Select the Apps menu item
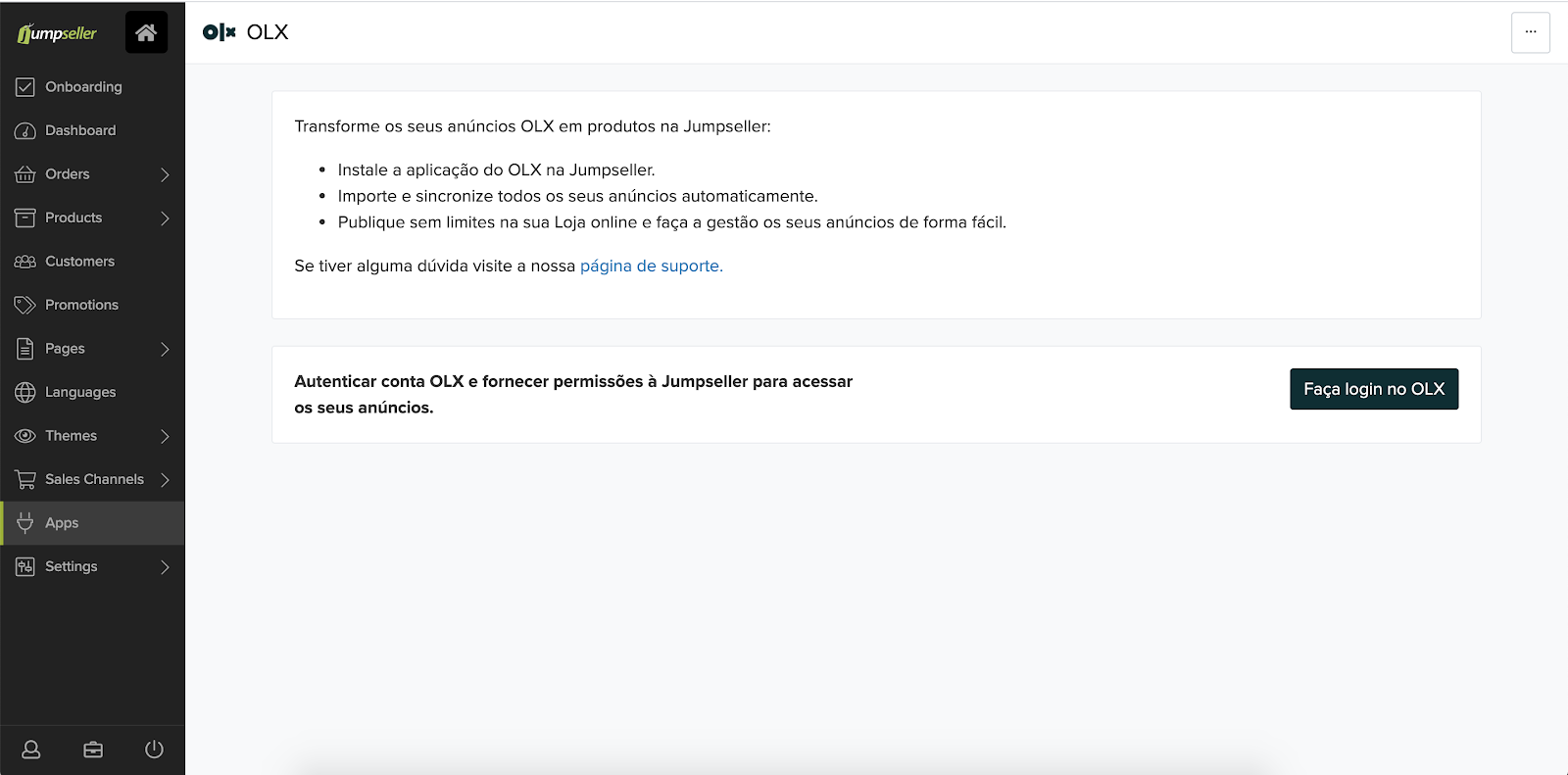This screenshot has height=775, width=1568. coord(92,523)
